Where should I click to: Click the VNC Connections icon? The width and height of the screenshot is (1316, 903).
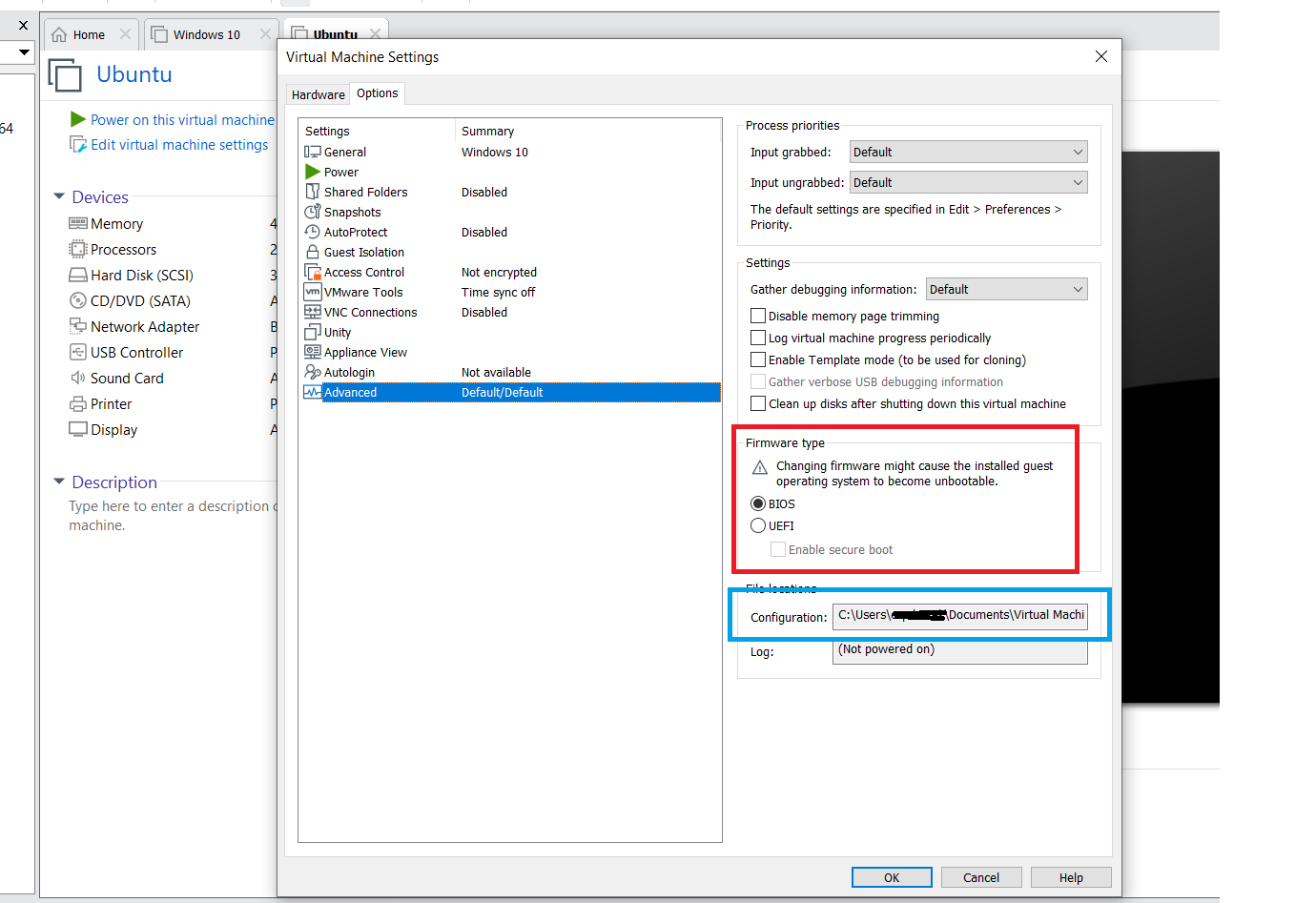pyautogui.click(x=312, y=312)
